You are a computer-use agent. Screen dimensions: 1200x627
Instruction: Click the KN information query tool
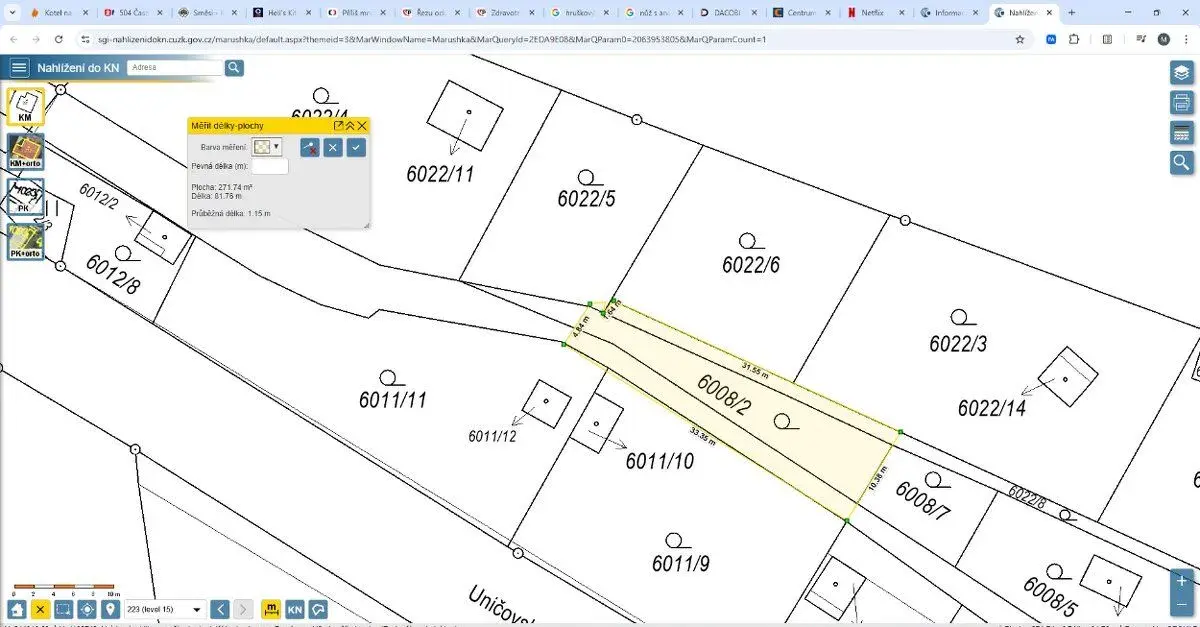point(295,609)
